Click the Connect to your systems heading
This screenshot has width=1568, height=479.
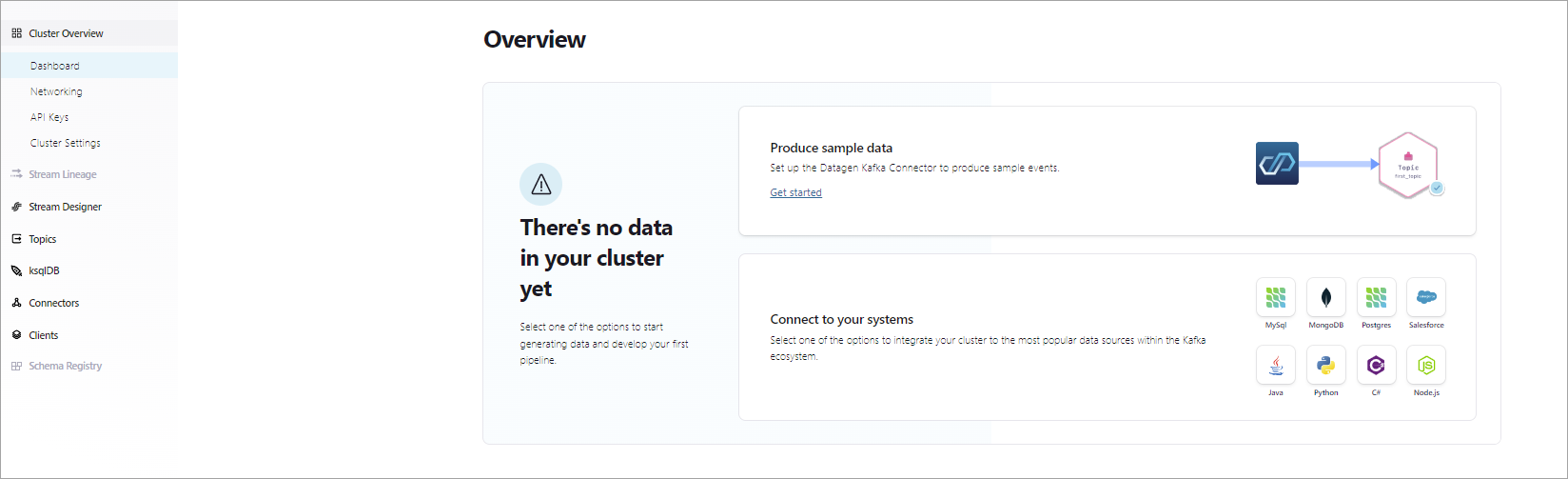(842, 319)
